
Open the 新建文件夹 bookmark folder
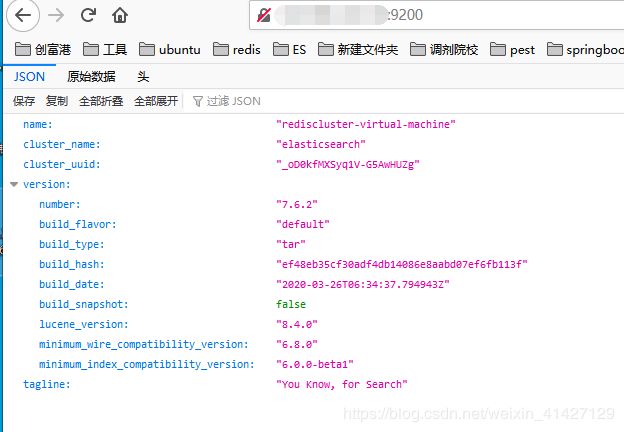click(x=358, y=50)
